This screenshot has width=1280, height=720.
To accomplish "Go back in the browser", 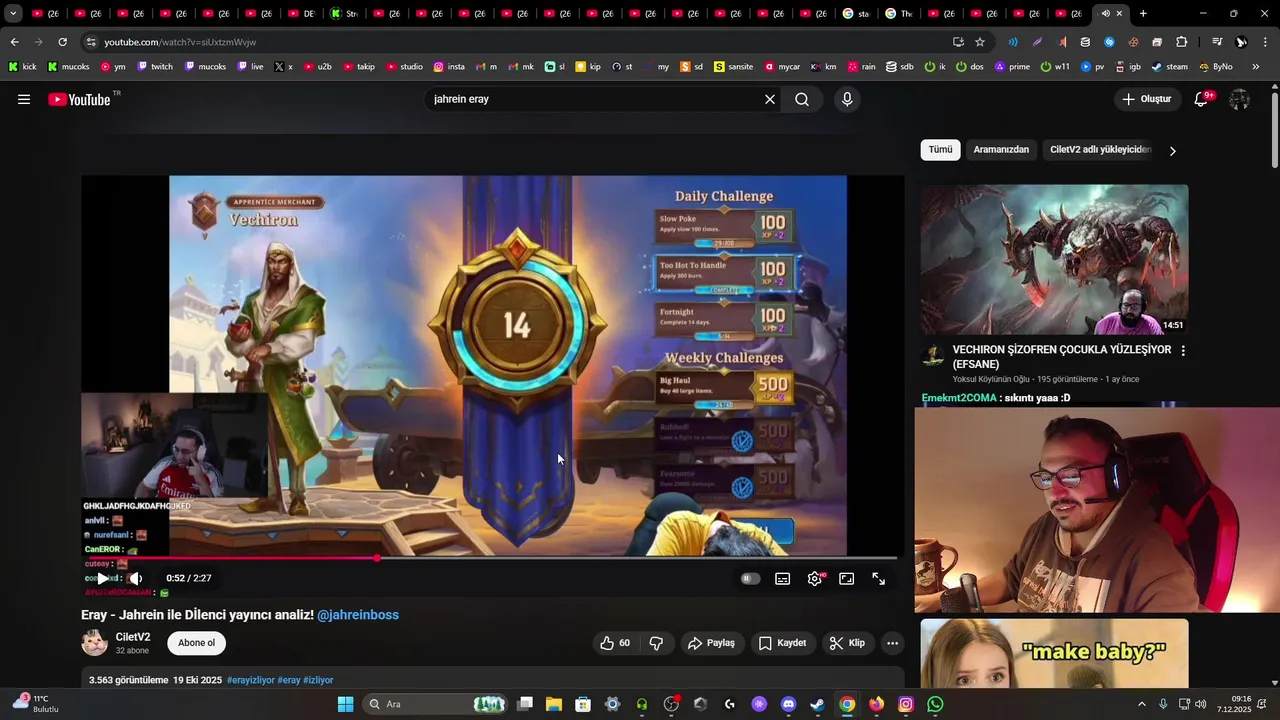I will point(14,42).
